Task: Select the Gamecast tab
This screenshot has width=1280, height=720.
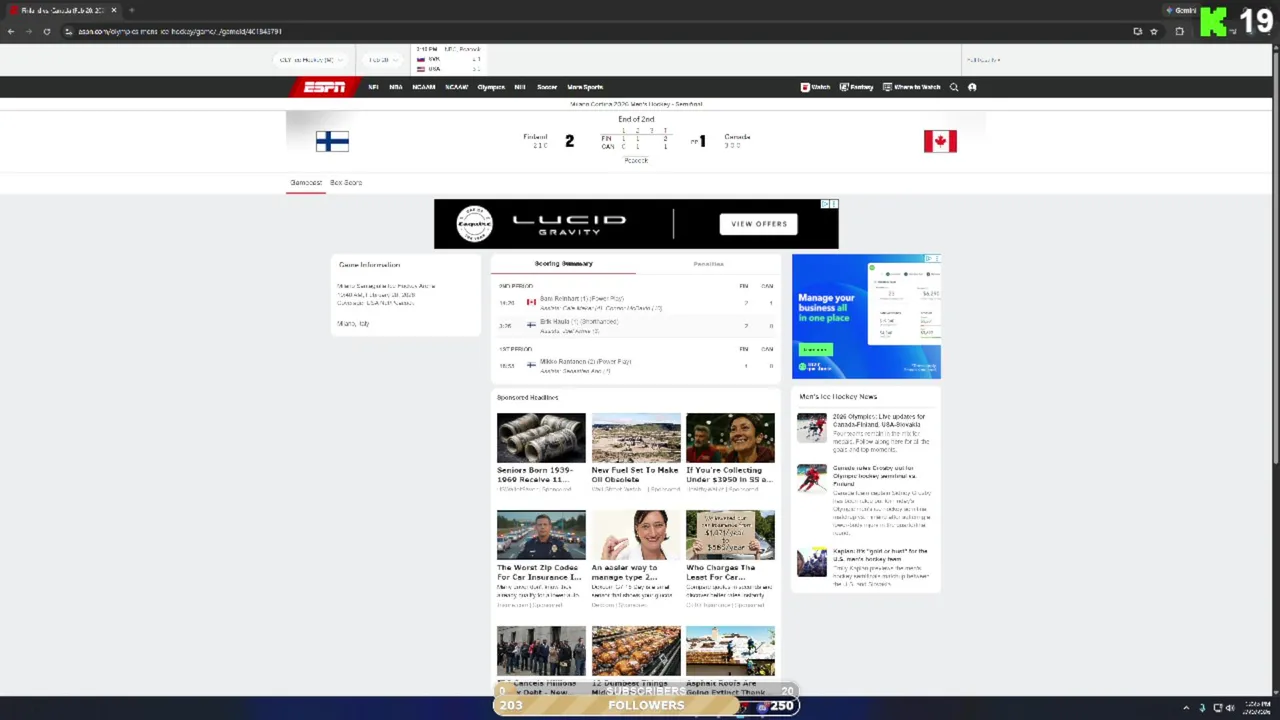Action: [306, 183]
